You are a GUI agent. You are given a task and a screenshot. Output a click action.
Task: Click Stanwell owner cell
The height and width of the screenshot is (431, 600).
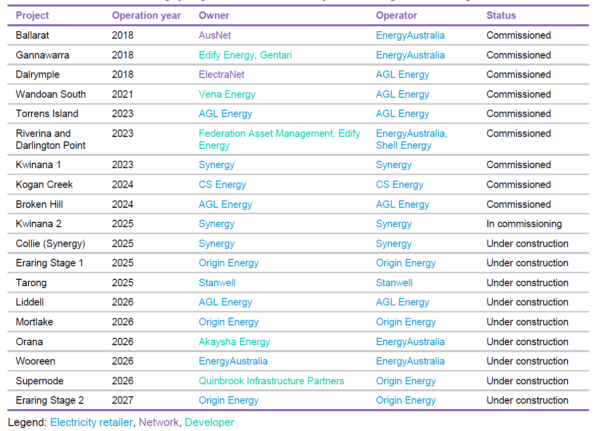tap(217, 283)
